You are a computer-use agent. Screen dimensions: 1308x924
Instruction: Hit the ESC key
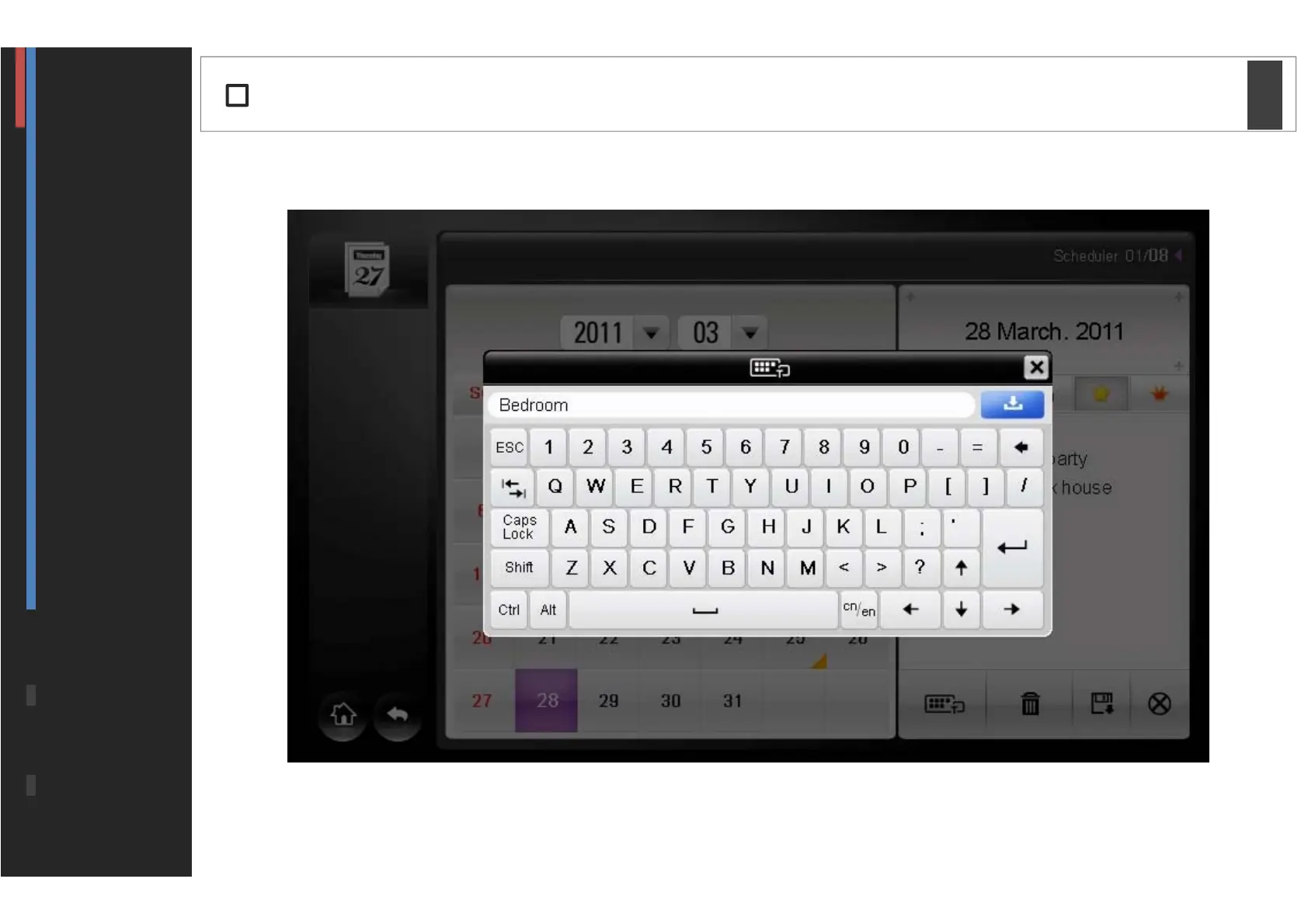tap(510, 447)
